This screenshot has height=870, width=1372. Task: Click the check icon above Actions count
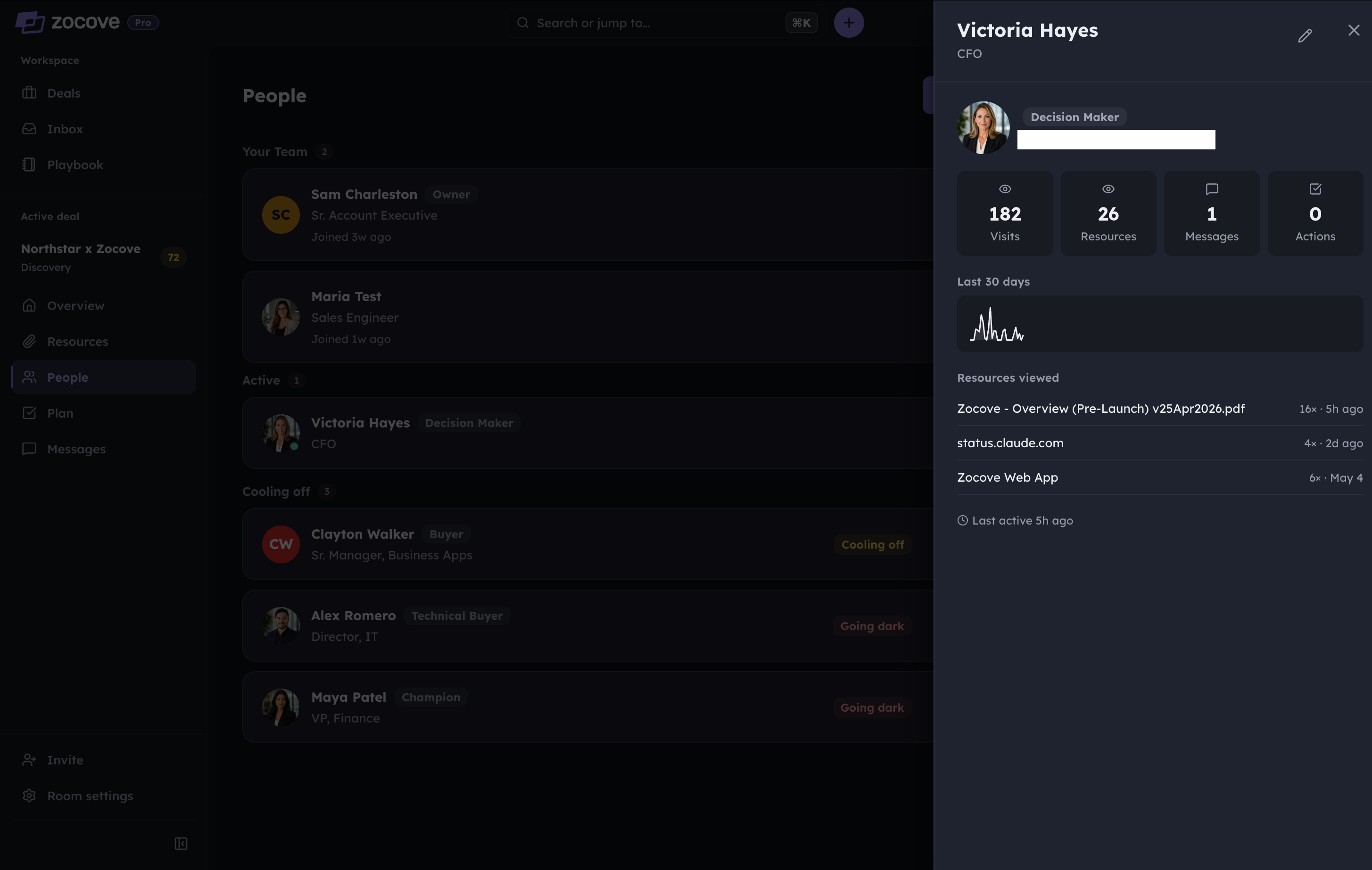pos(1315,189)
